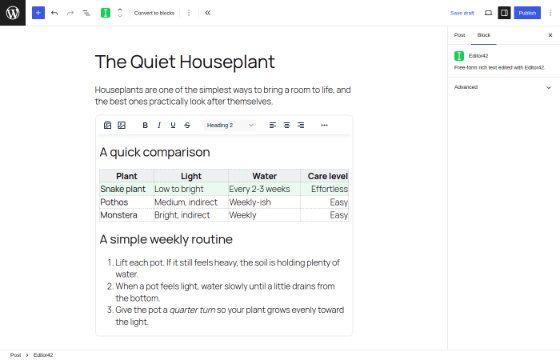
Task: Click the Weekly cell in Monstera row
Action: [x=265, y=215]
